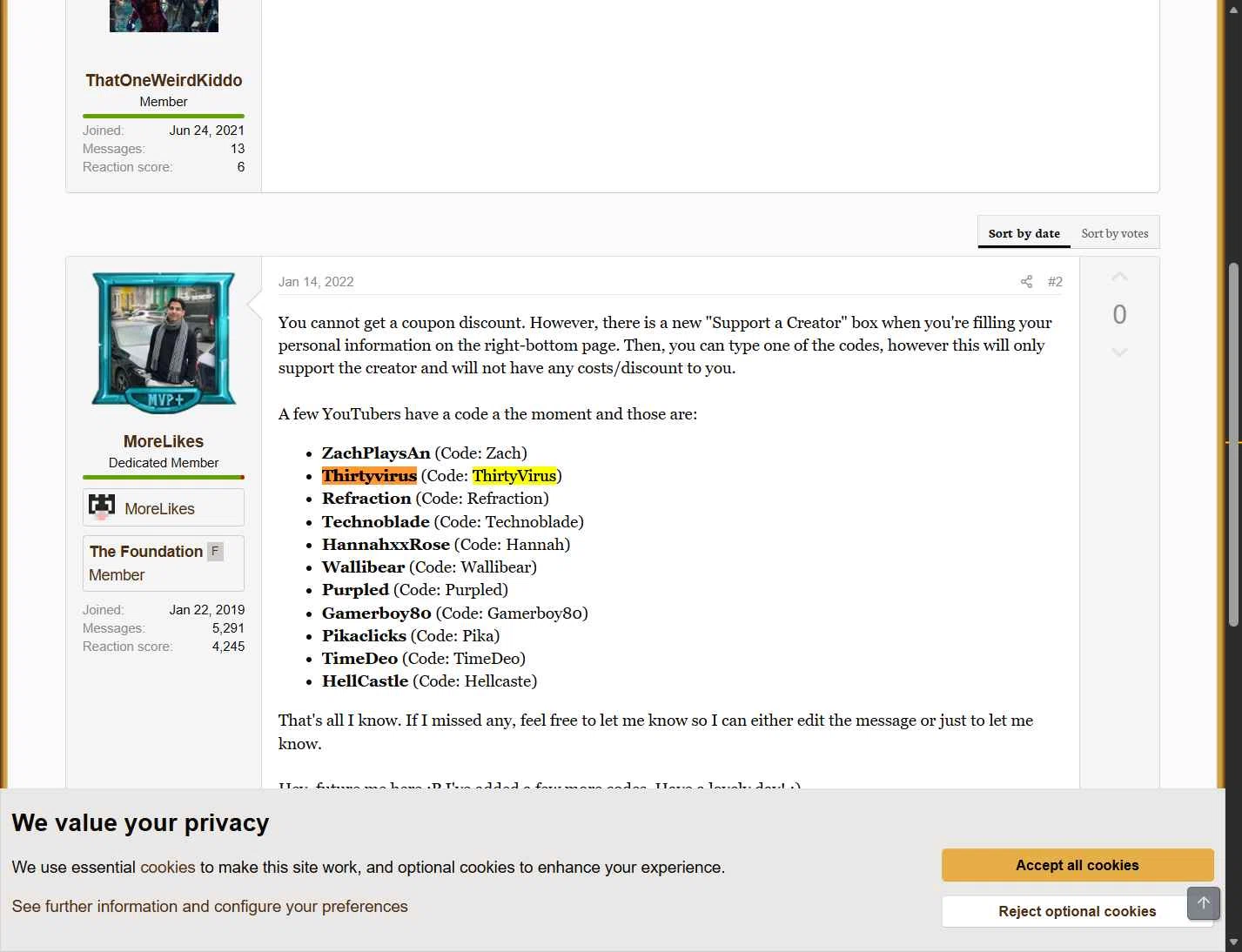Open the MoreLikes username profile link
Screen dimensions: 1242x952
click(x=164, y=441)
